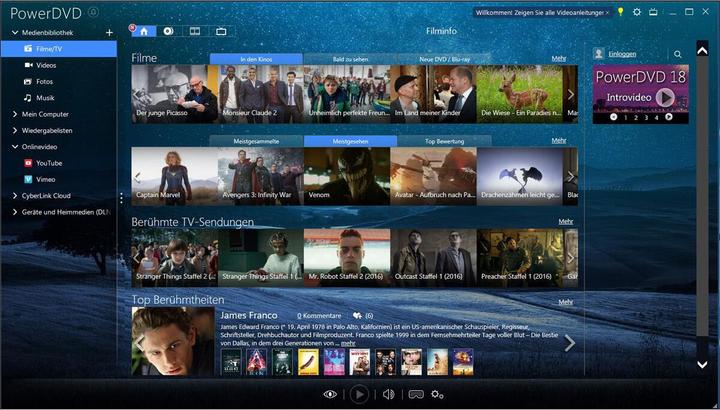Open Mr. Robot Staffel 2 thumbnail
The height and width of the screenshot is (410, 720).
(x=347, y=258)
